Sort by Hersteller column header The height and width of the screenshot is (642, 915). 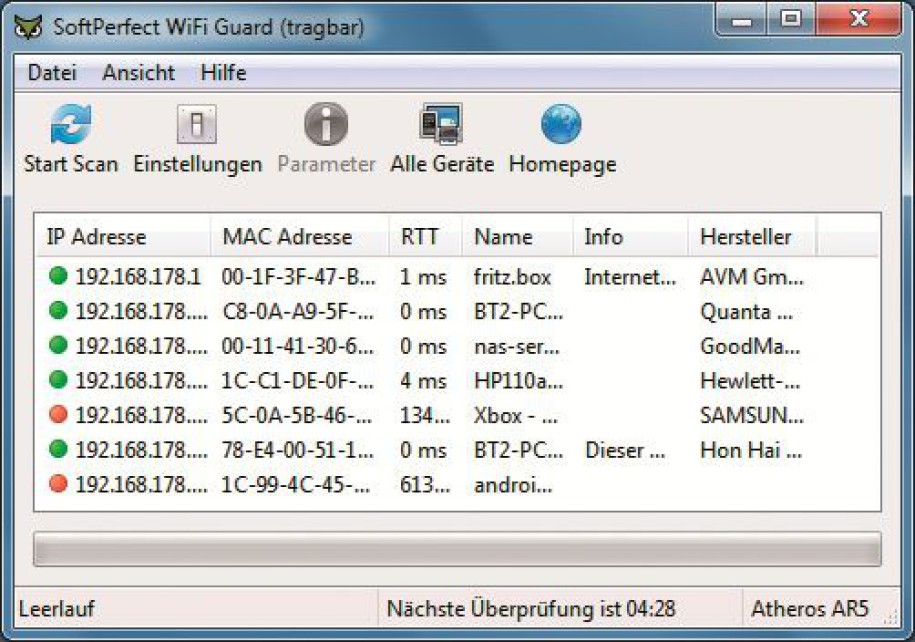(x=752, y=236)
